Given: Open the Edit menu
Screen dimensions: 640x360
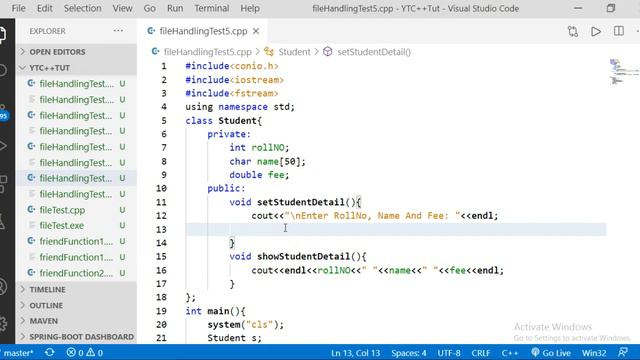Looking at the screenshot, I should (x=44, y=8).
